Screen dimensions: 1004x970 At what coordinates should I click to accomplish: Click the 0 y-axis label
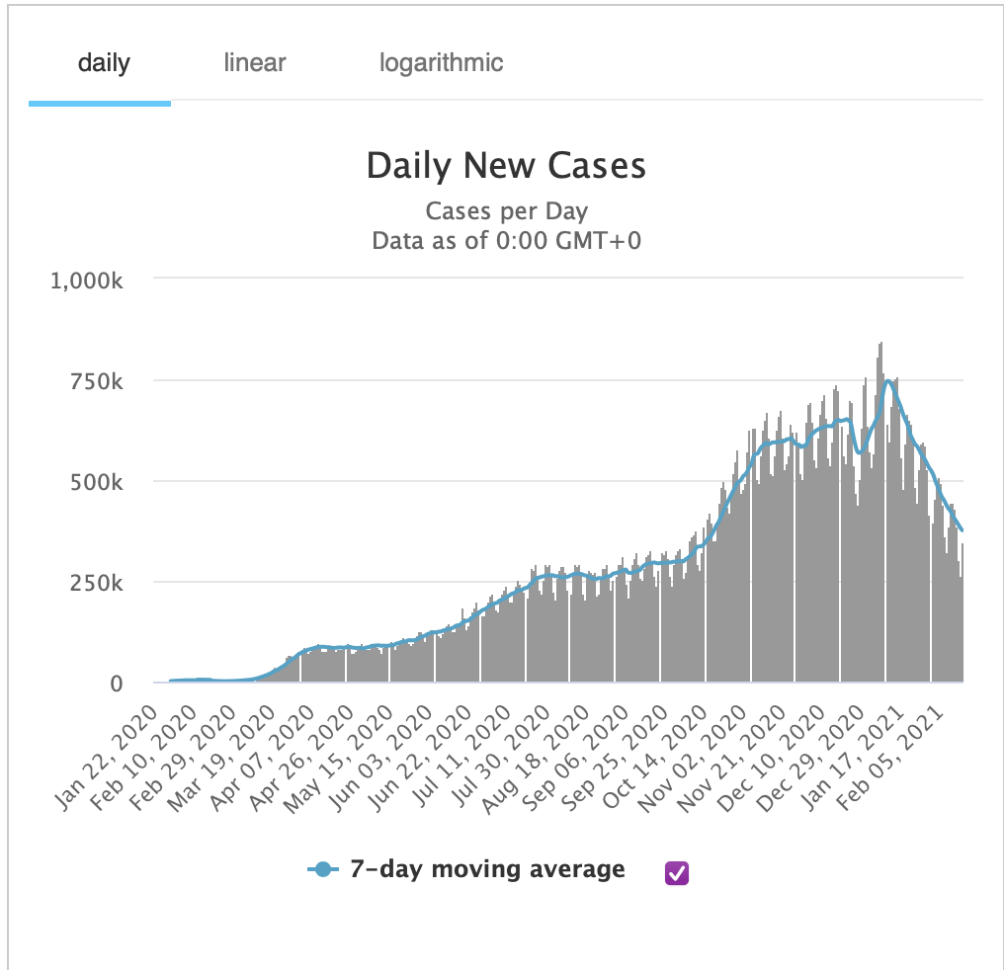[x=116, y=684]
